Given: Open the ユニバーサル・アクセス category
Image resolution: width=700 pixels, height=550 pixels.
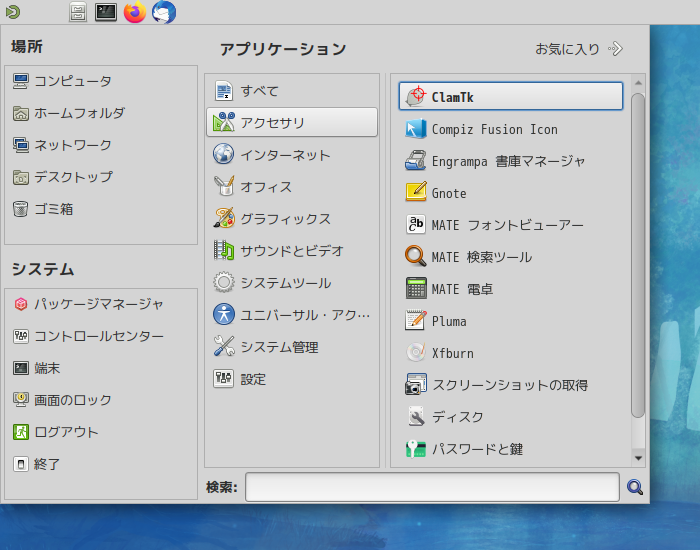Looking at the screenshot, I should [292, 315].
